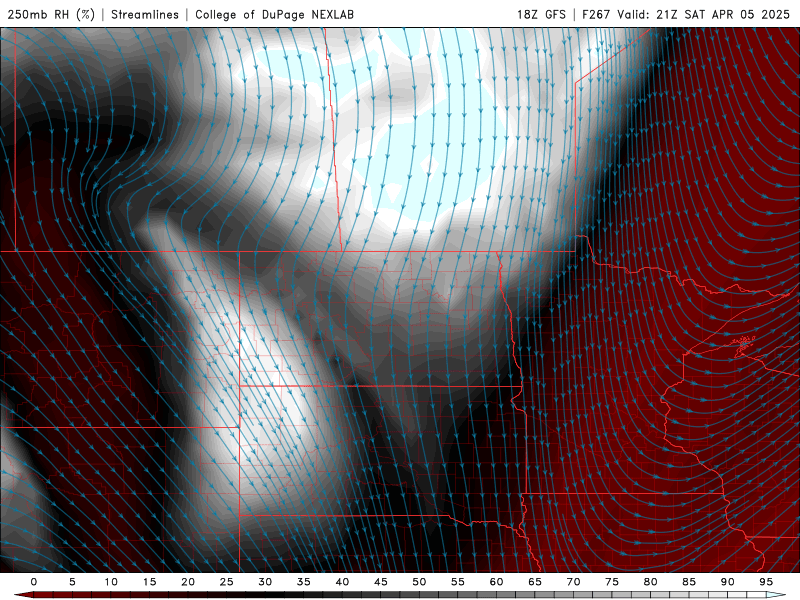This screenshot has height=600, width=800.
Task: Click the '35' label on the colorbar
Action: pyautogui.click(x=304, y=582)
